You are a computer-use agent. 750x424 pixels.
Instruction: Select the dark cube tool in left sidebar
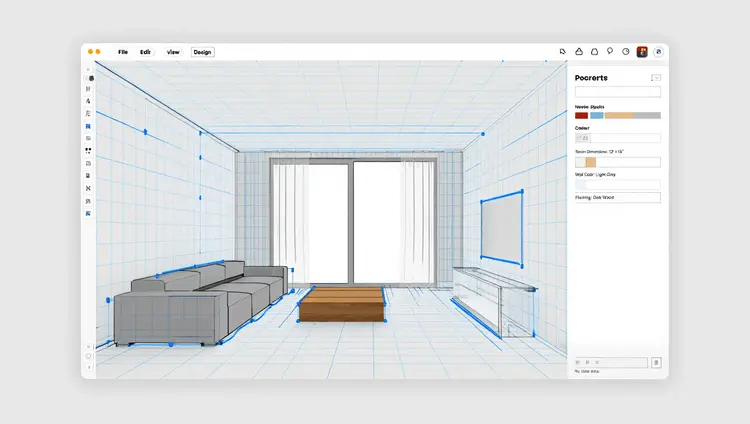(x=90, y=77)
